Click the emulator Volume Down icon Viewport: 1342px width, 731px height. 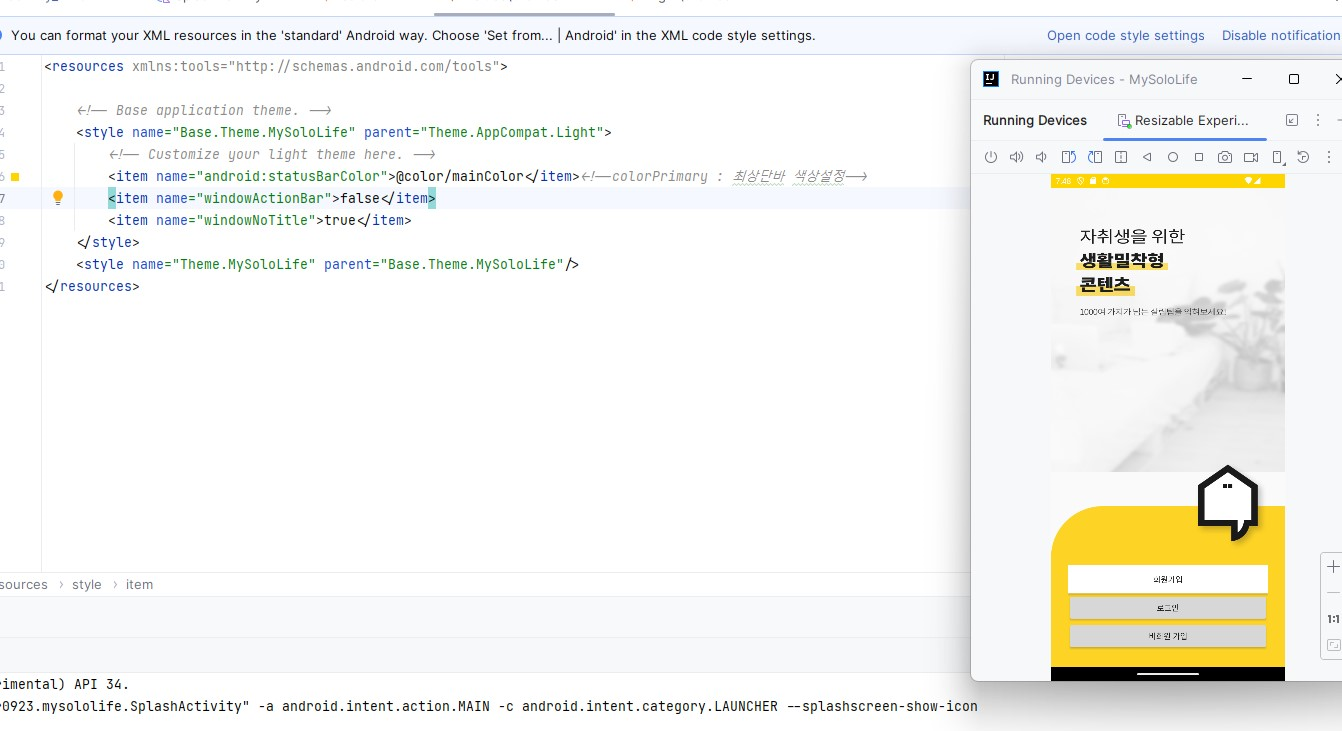click(1041, 157)
